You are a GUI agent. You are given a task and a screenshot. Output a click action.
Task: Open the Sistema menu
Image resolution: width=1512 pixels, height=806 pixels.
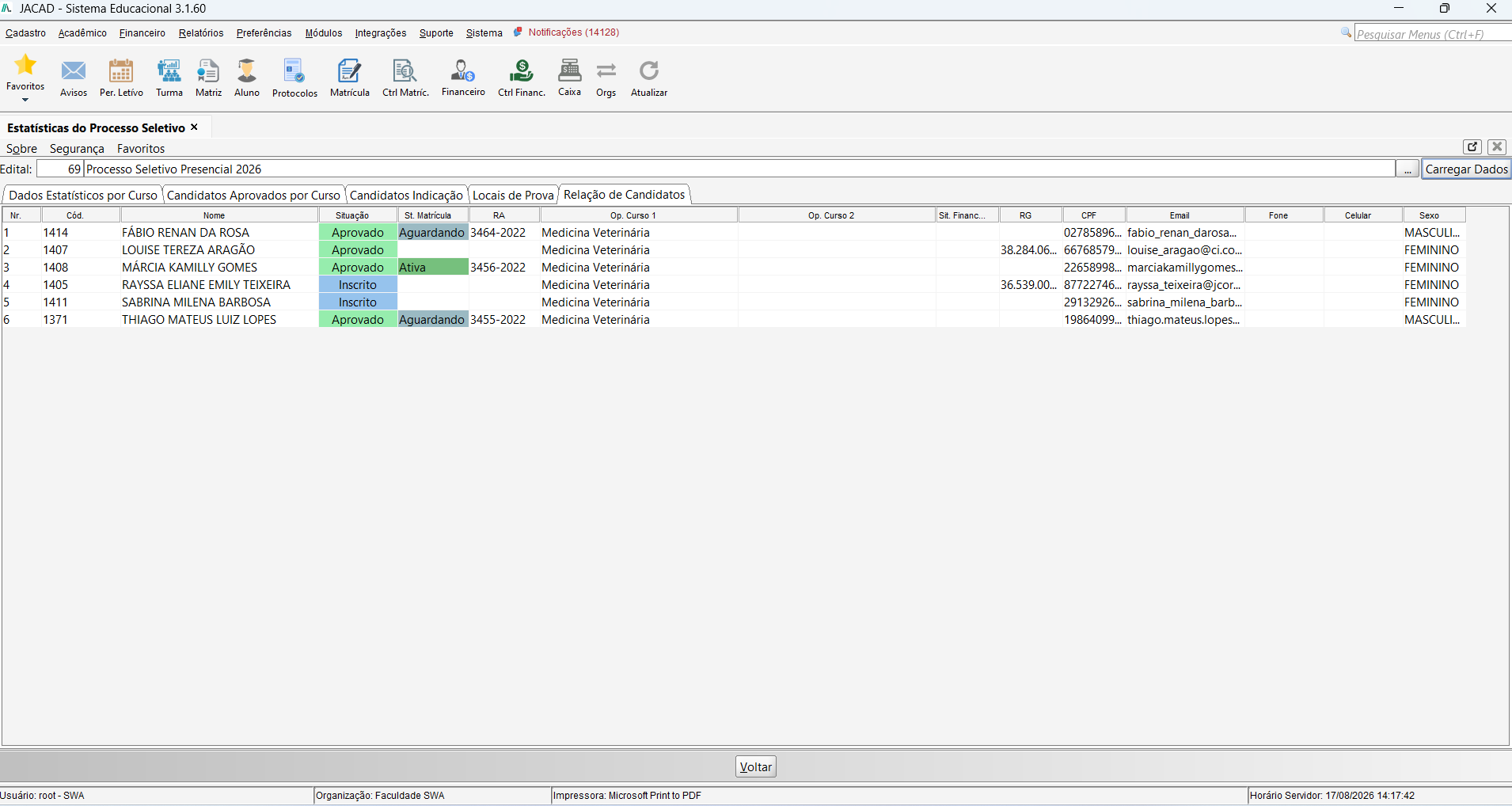coord(484,33)
